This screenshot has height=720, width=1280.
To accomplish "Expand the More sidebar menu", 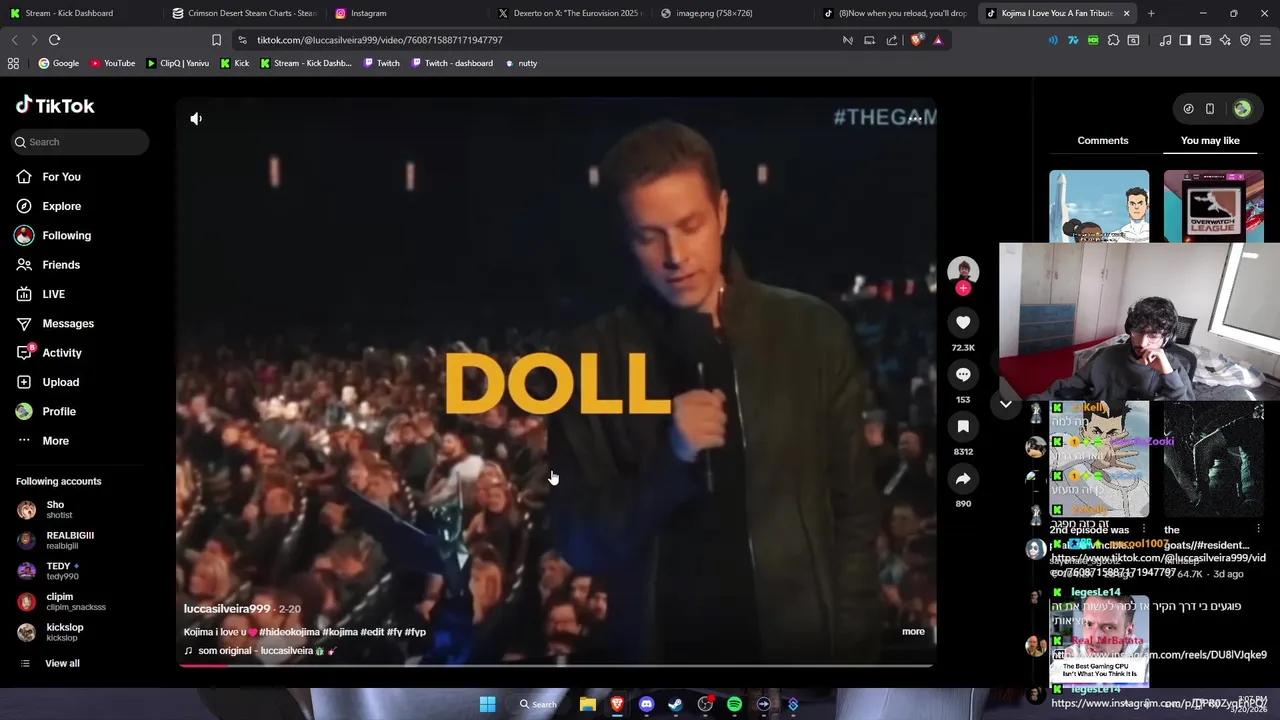I will tap(55, 441).
